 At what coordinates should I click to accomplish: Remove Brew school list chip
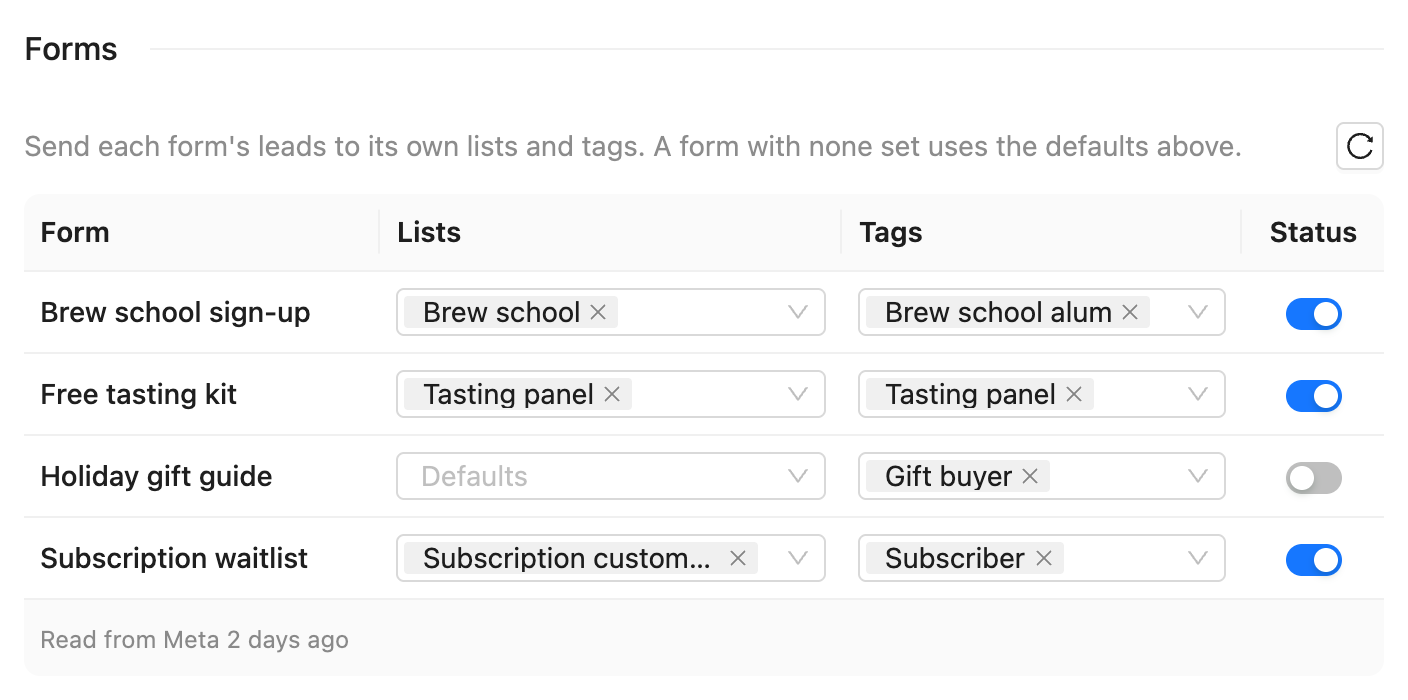[x=598, y=312]
